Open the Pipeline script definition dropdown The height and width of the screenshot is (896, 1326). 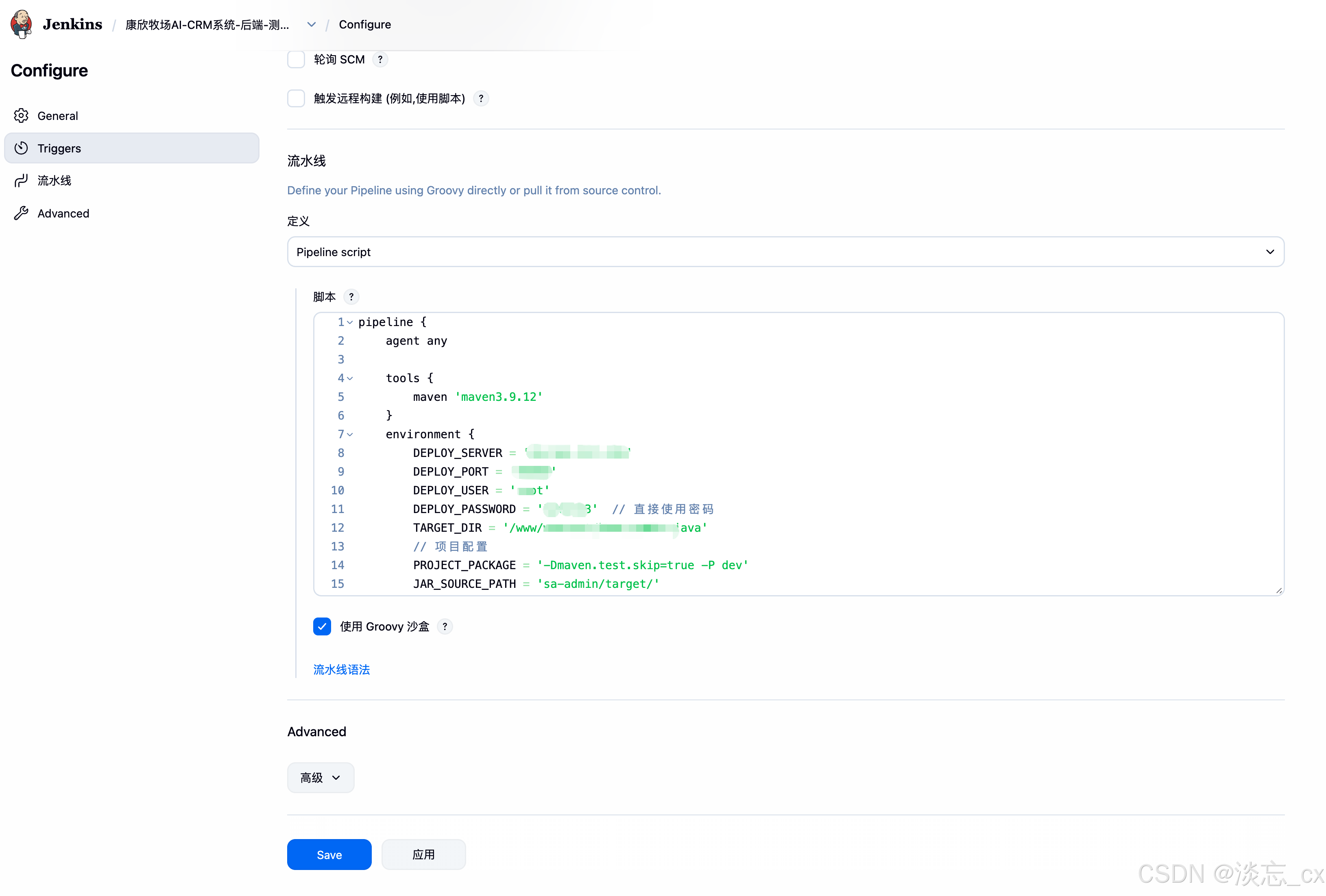pyautogui.click(x=785, y=252)
